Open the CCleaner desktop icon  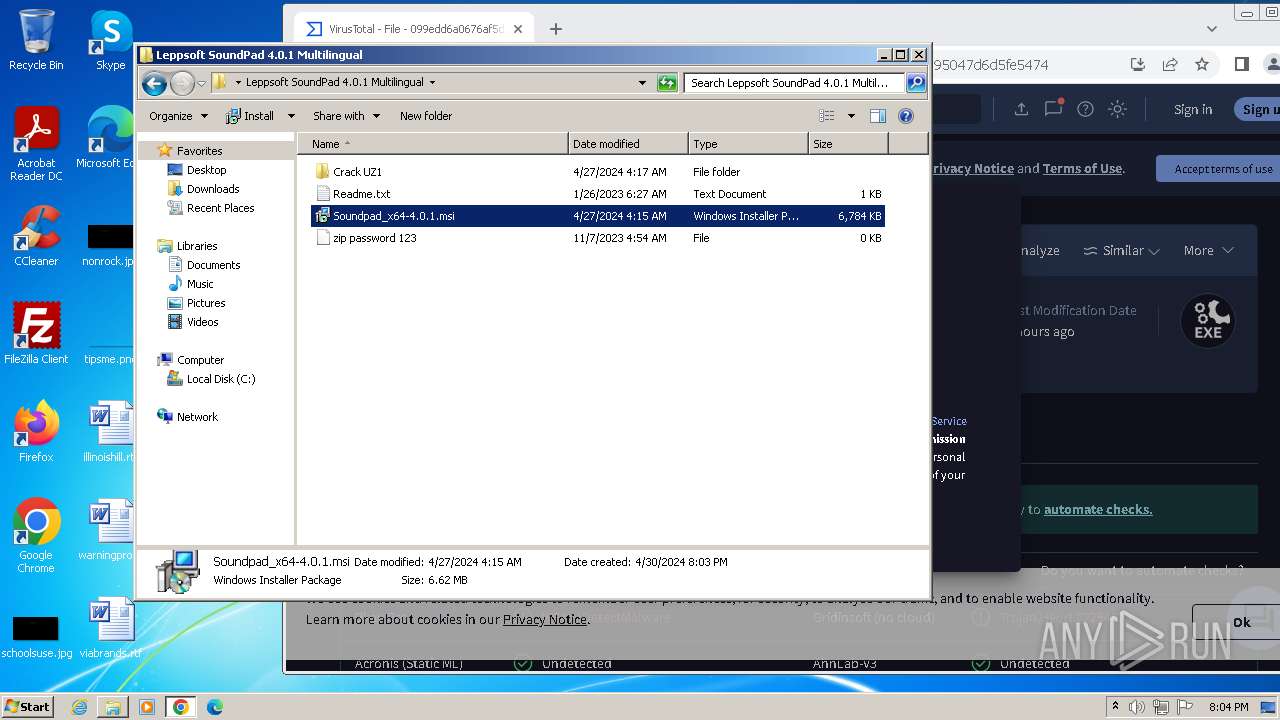(x=36, y=236)
